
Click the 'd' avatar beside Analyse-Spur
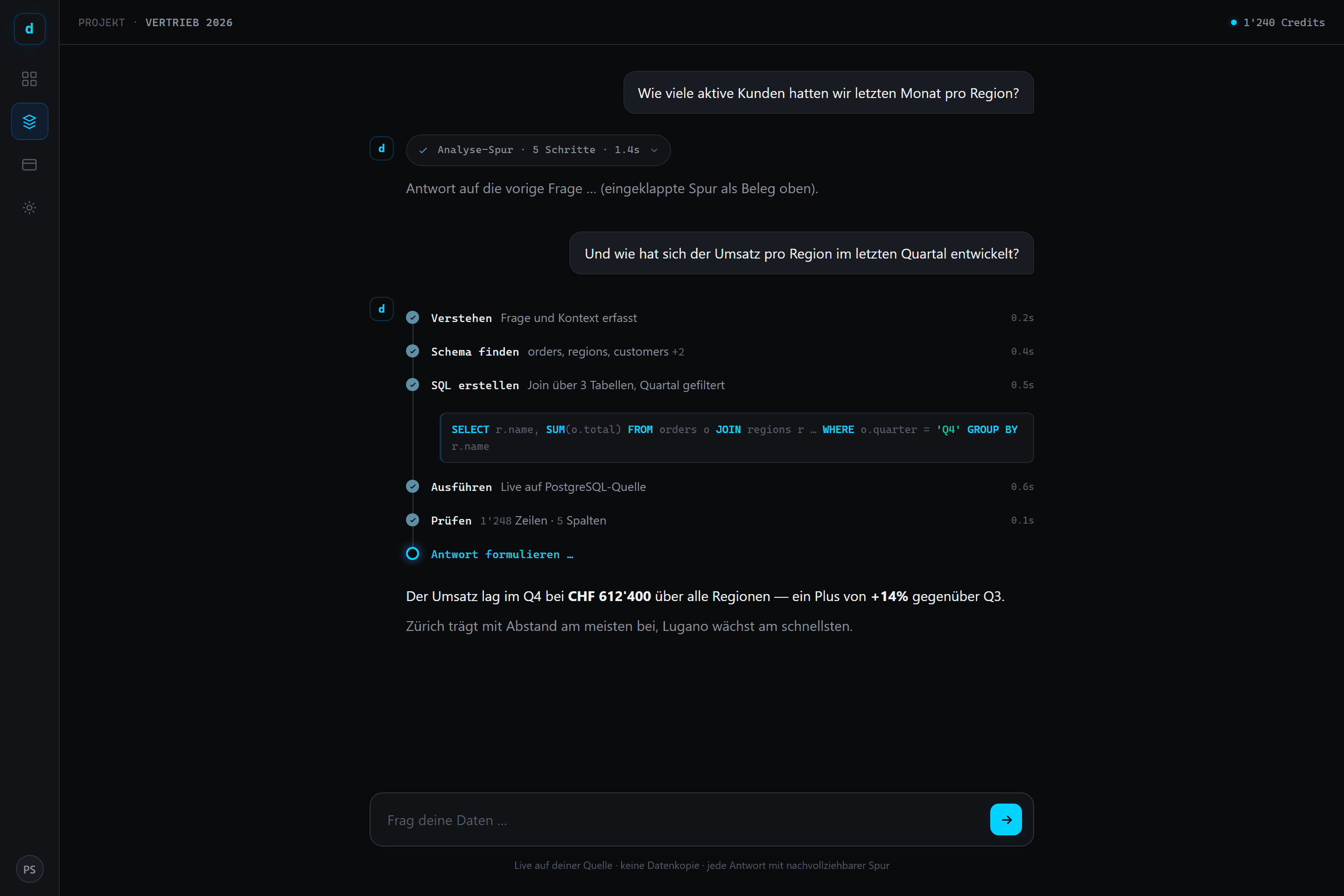point(382,148)
